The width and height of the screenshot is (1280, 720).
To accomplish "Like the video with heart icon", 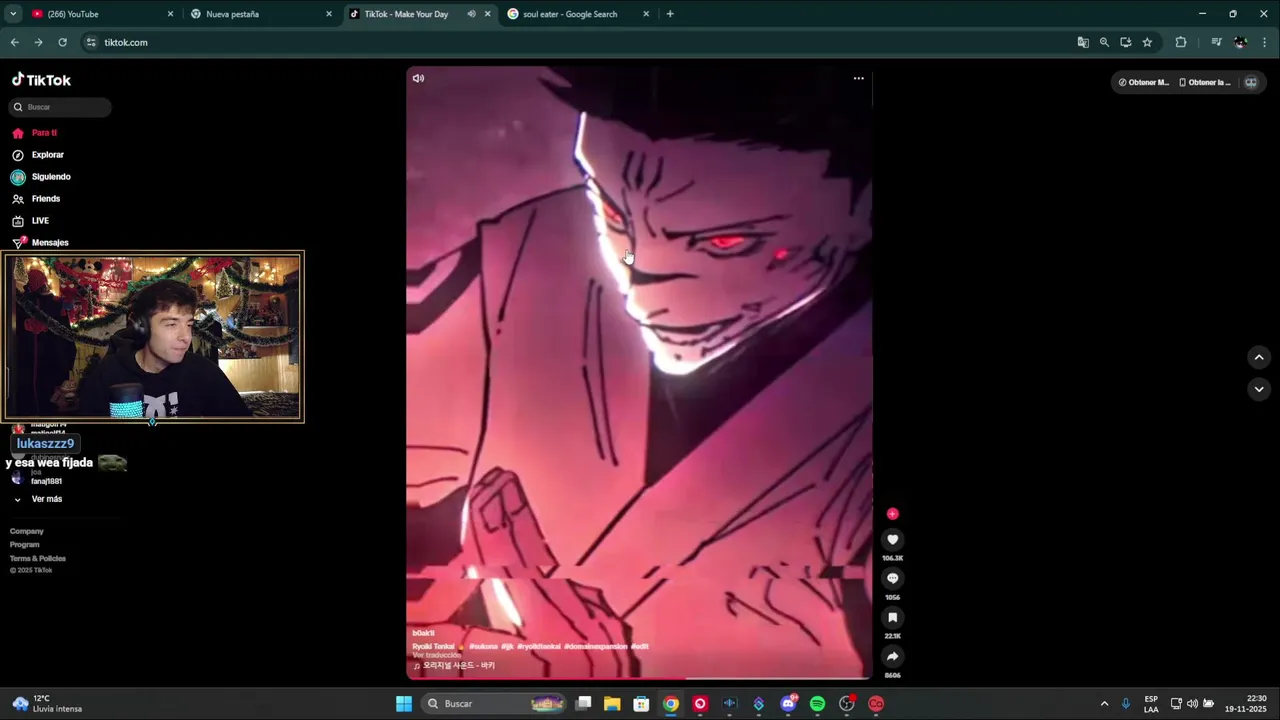I will click(x=893, y=540).
